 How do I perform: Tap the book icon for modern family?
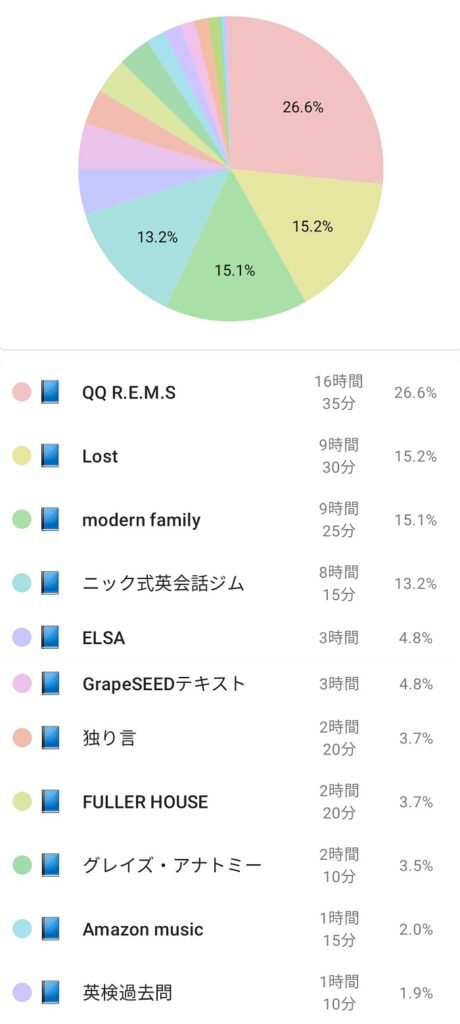(x=50, y=520)
